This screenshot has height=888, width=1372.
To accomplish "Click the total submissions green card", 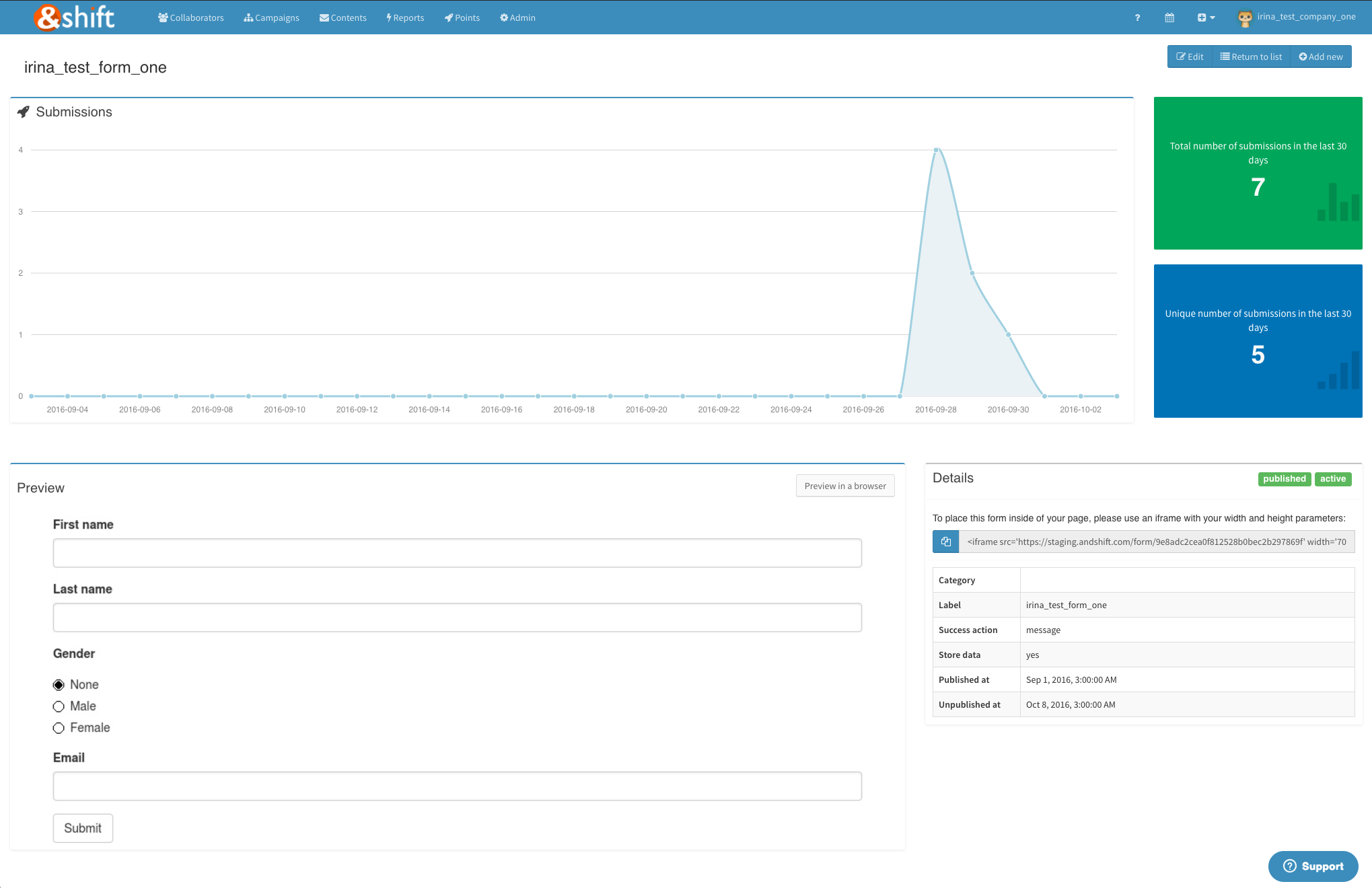I will [x=1258, y=173].
